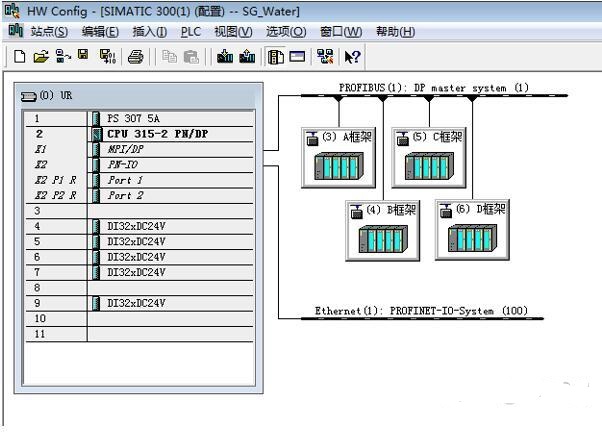
Task: Select the MPI/DP interface row
Action: tap(139, 149)
